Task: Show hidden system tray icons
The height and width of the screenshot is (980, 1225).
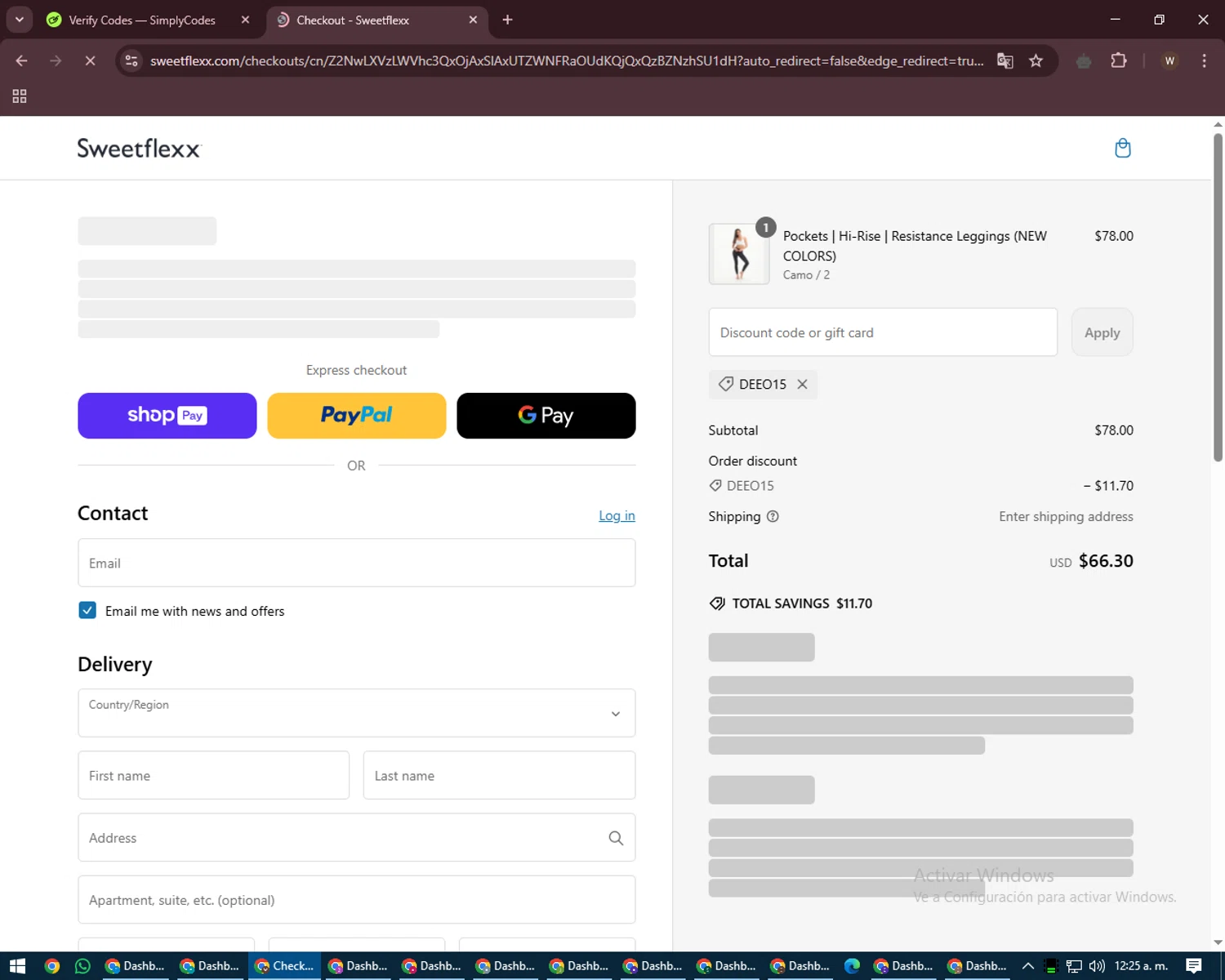Action: pos(1028,966)
